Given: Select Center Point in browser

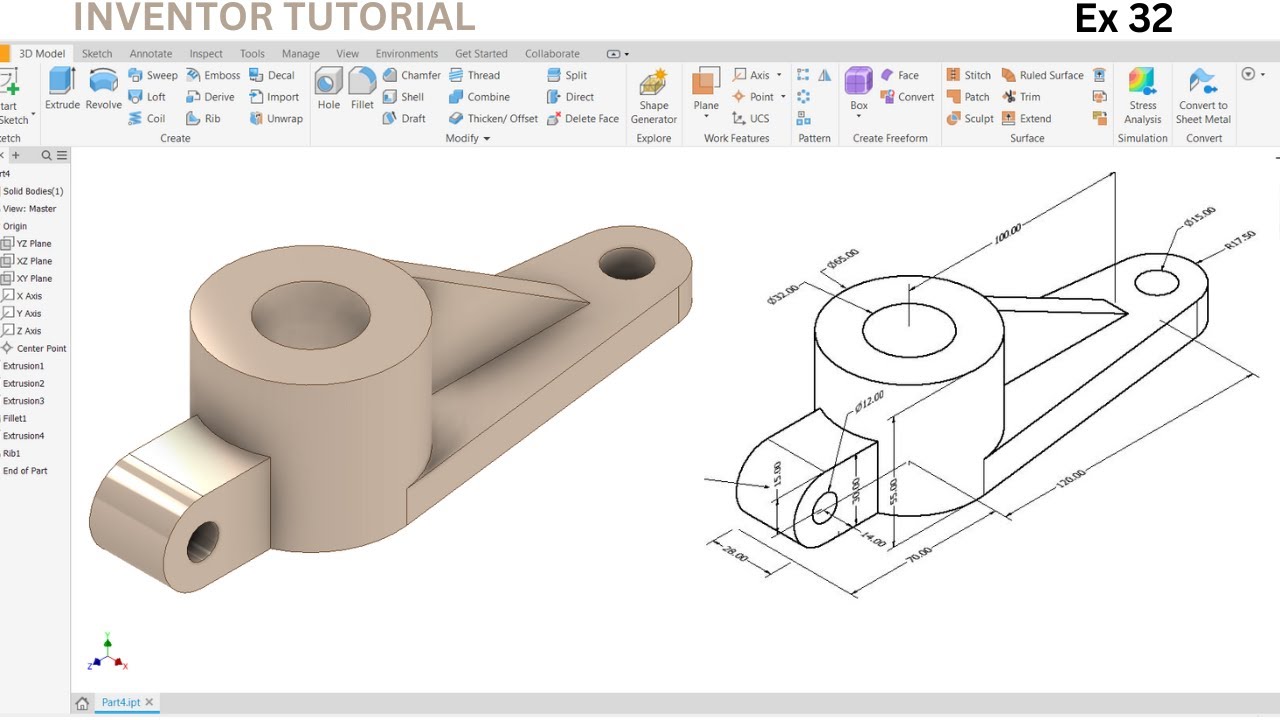Looking at the screenshot, I should tap(34, 348).
